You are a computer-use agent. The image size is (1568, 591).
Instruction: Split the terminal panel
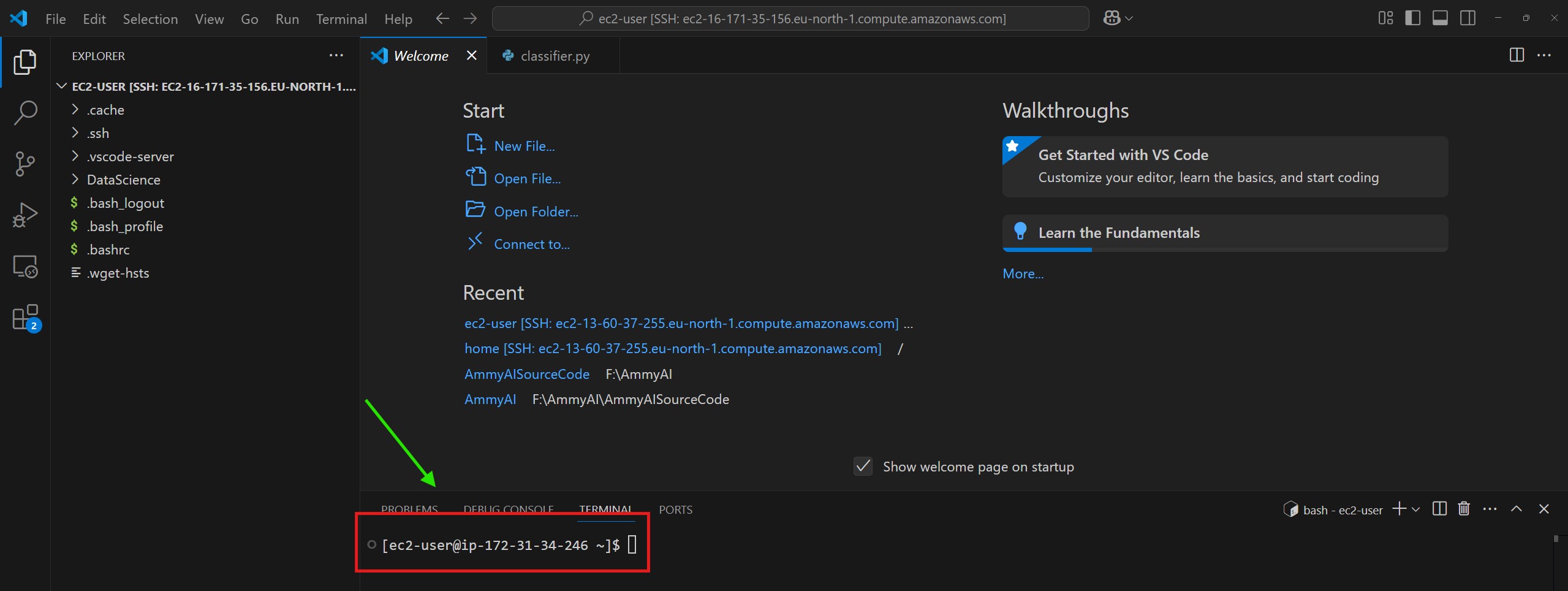point(1439,509)
